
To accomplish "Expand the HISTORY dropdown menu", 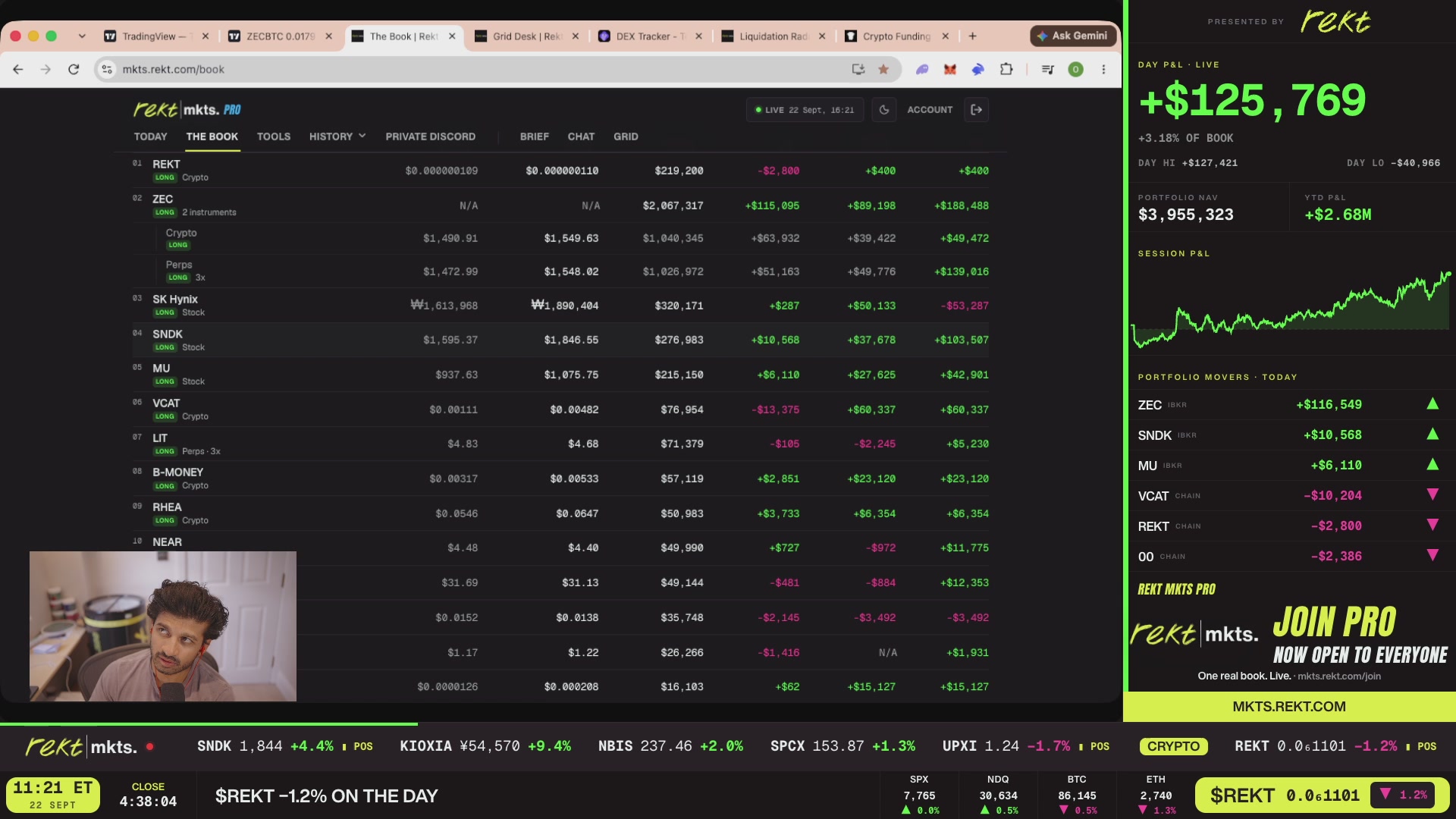I will pos(337,136).
